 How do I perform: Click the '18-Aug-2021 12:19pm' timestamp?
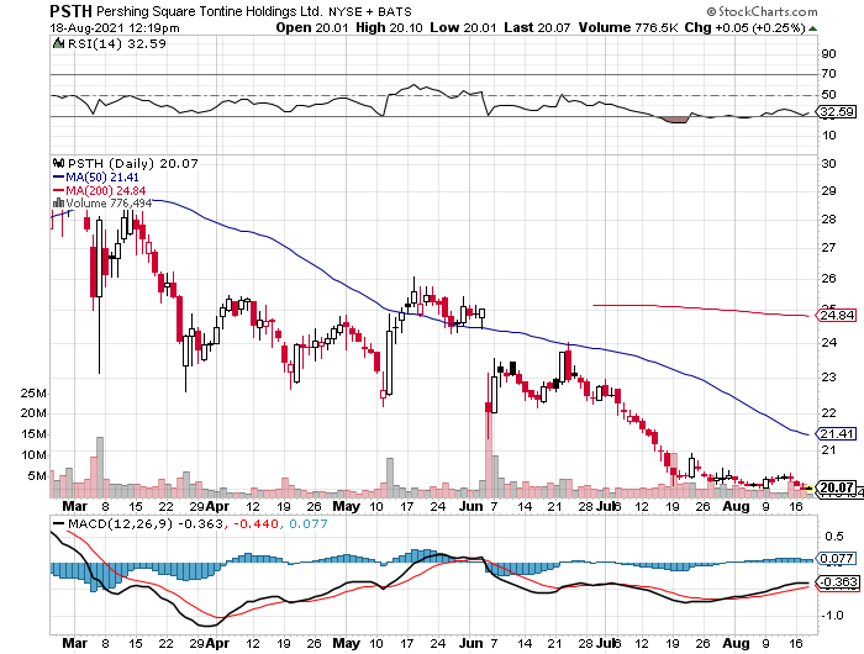(x=115, y=28)
